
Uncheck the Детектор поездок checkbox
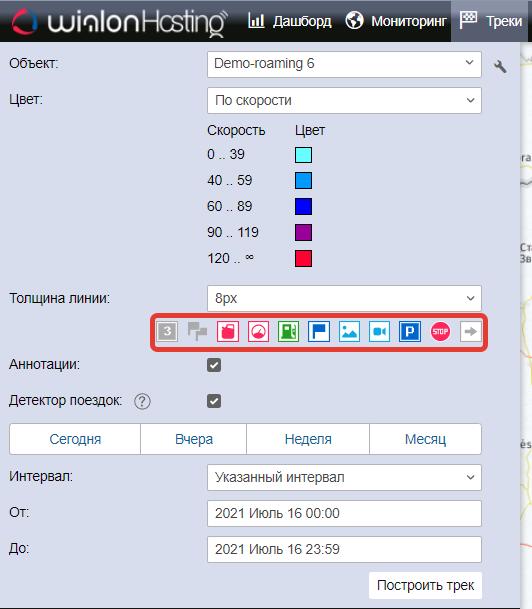214,401
